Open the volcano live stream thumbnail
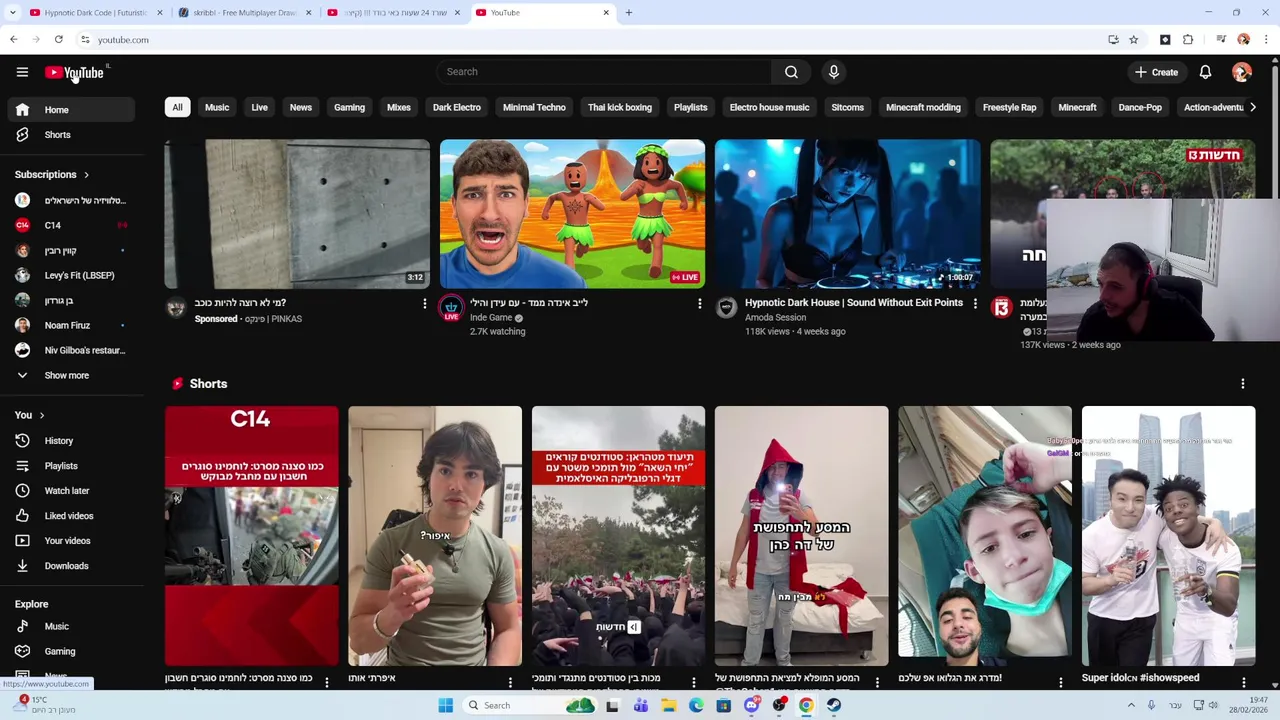Image resolution: width=1280 pixels, height=720 pixels. (x=572, y=214)
